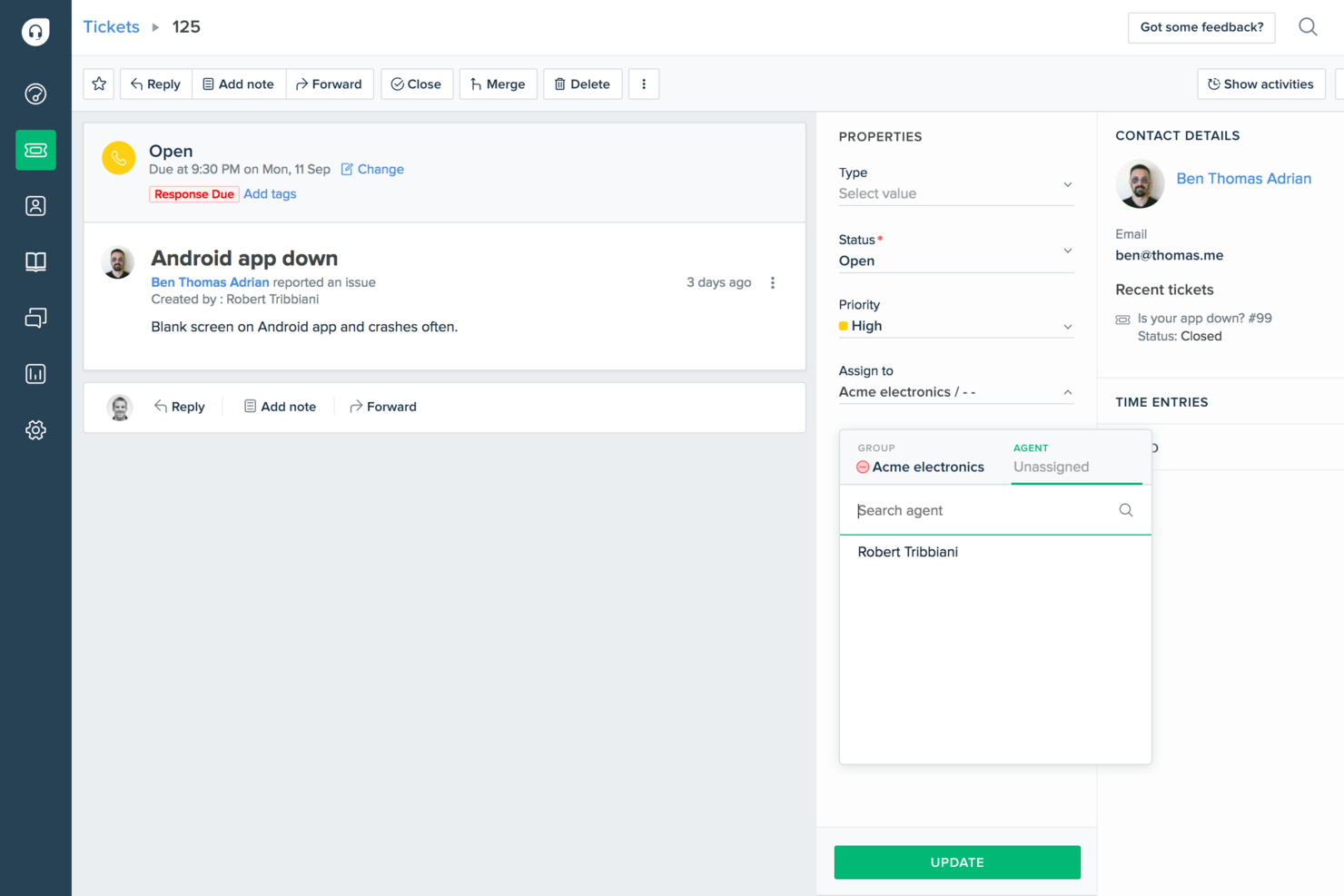Open Show activities

1261,84
